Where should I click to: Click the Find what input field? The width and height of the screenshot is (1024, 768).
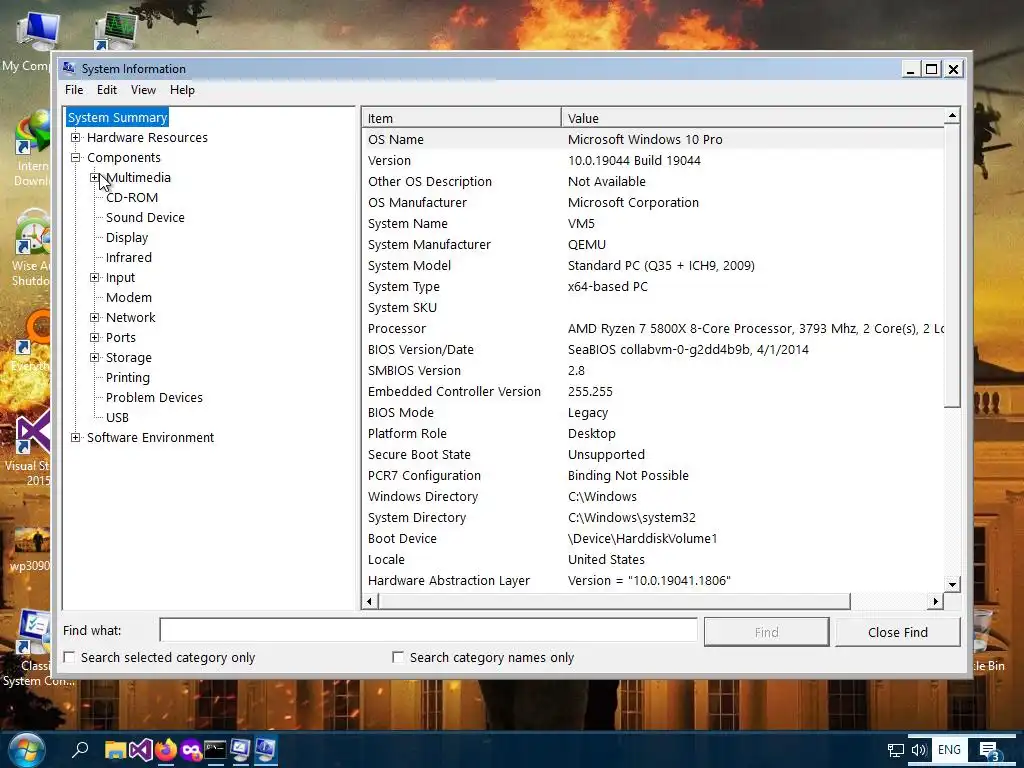click(x=428, y=630)
